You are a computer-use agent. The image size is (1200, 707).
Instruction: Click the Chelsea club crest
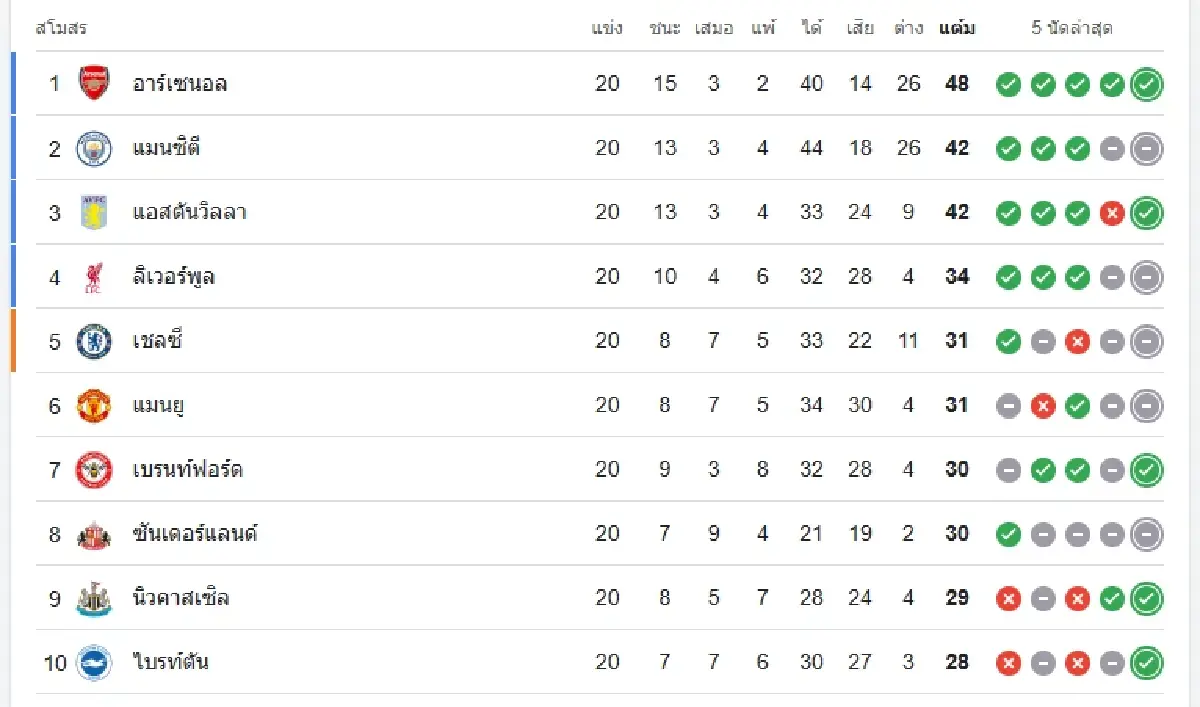tap(95, 341)
